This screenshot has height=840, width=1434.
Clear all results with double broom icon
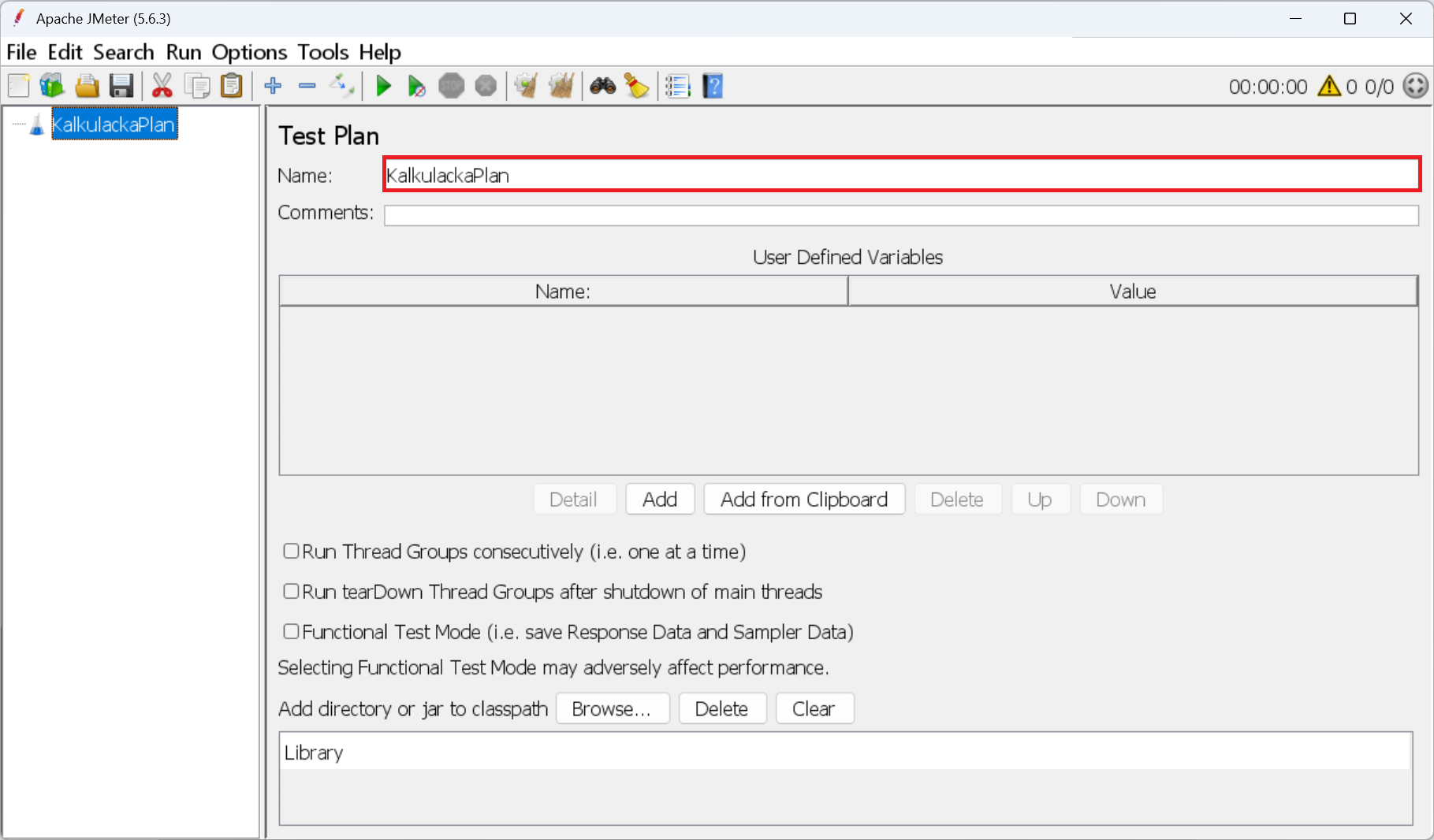click(561, 86)
